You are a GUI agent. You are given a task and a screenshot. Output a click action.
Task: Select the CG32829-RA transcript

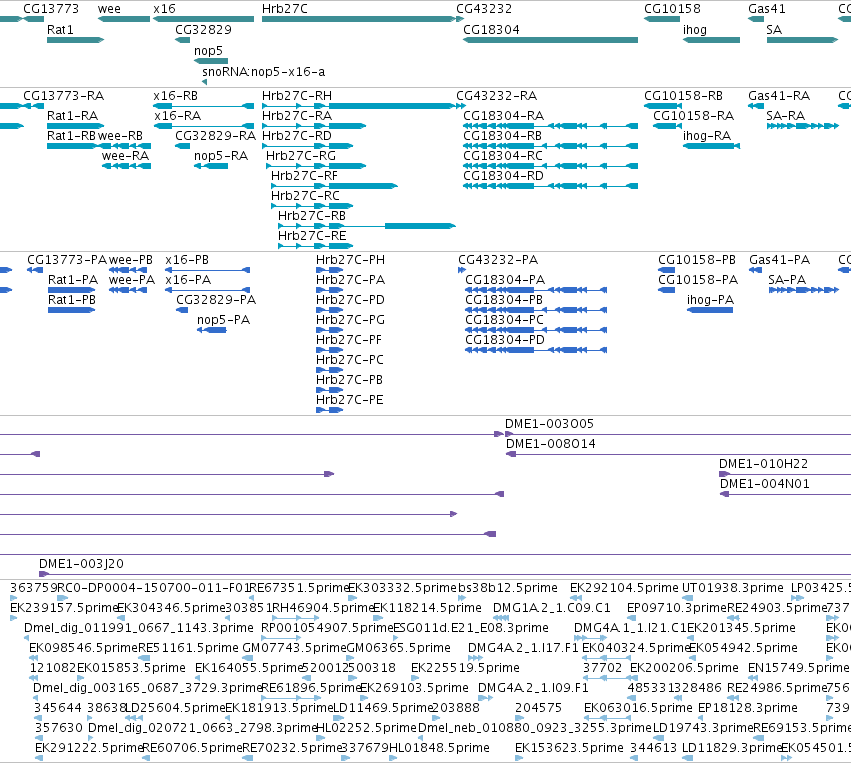182,146
